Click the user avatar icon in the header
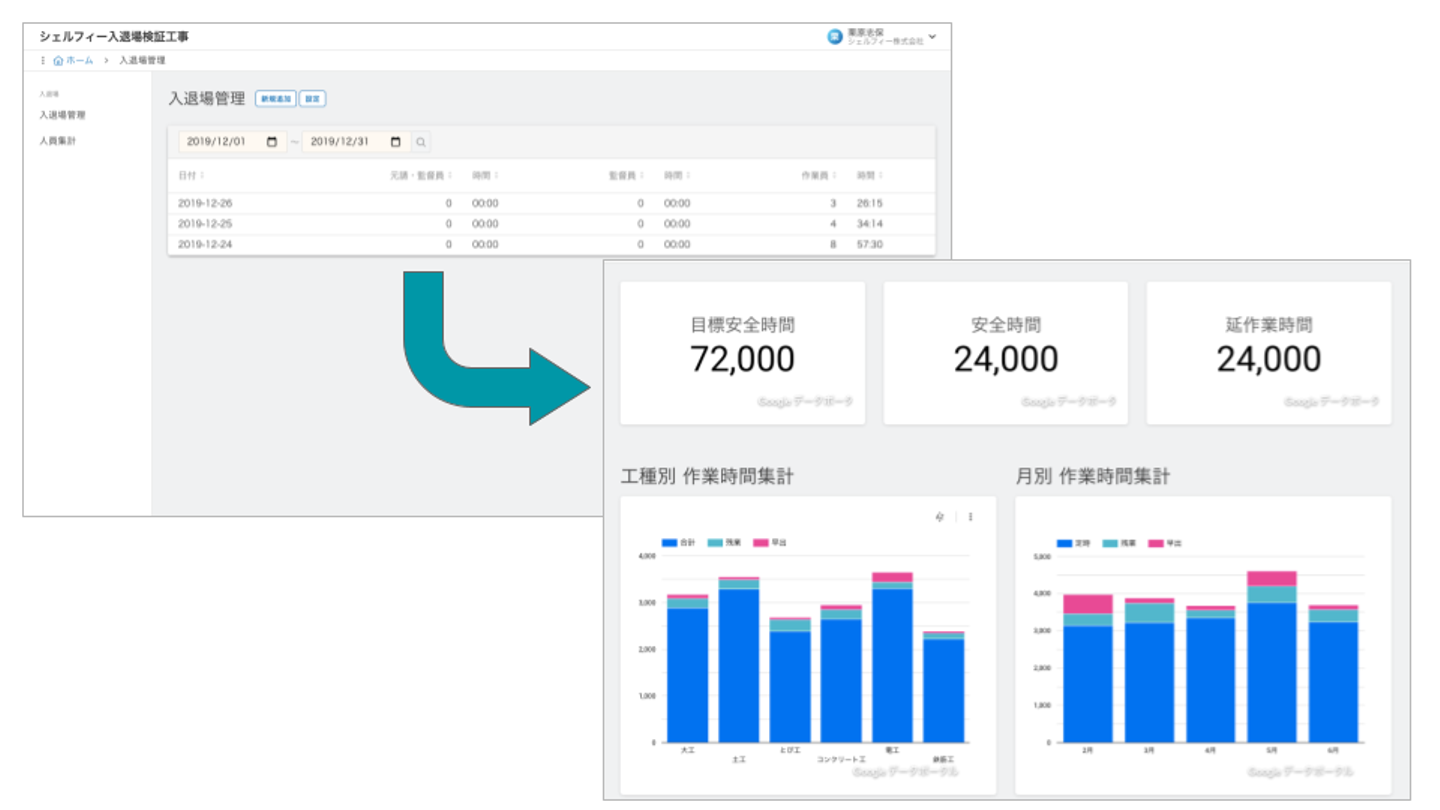The width and height of the screenshot is (1440, 810). [835, 37]
